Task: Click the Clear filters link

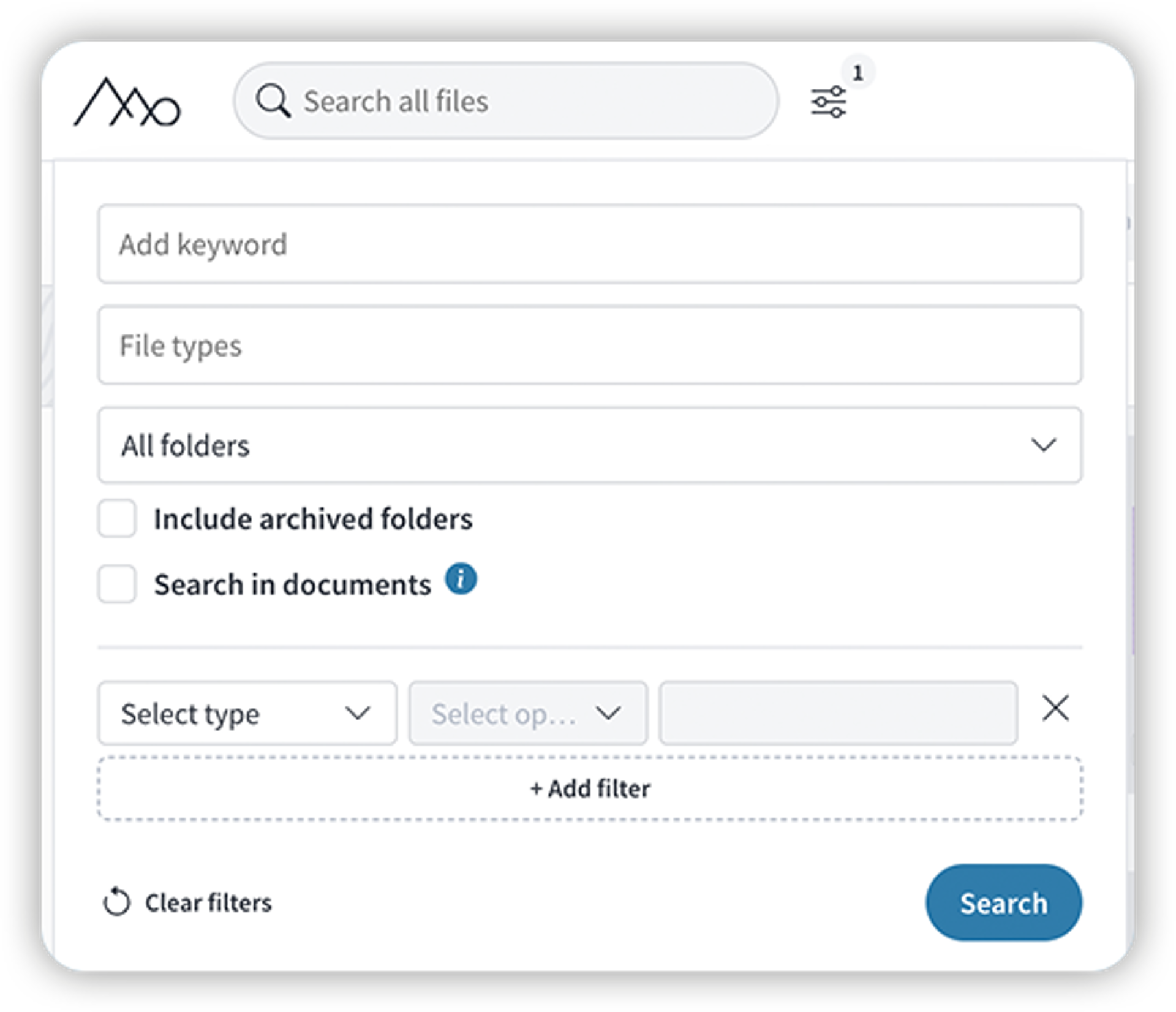Action: (208, 902)
